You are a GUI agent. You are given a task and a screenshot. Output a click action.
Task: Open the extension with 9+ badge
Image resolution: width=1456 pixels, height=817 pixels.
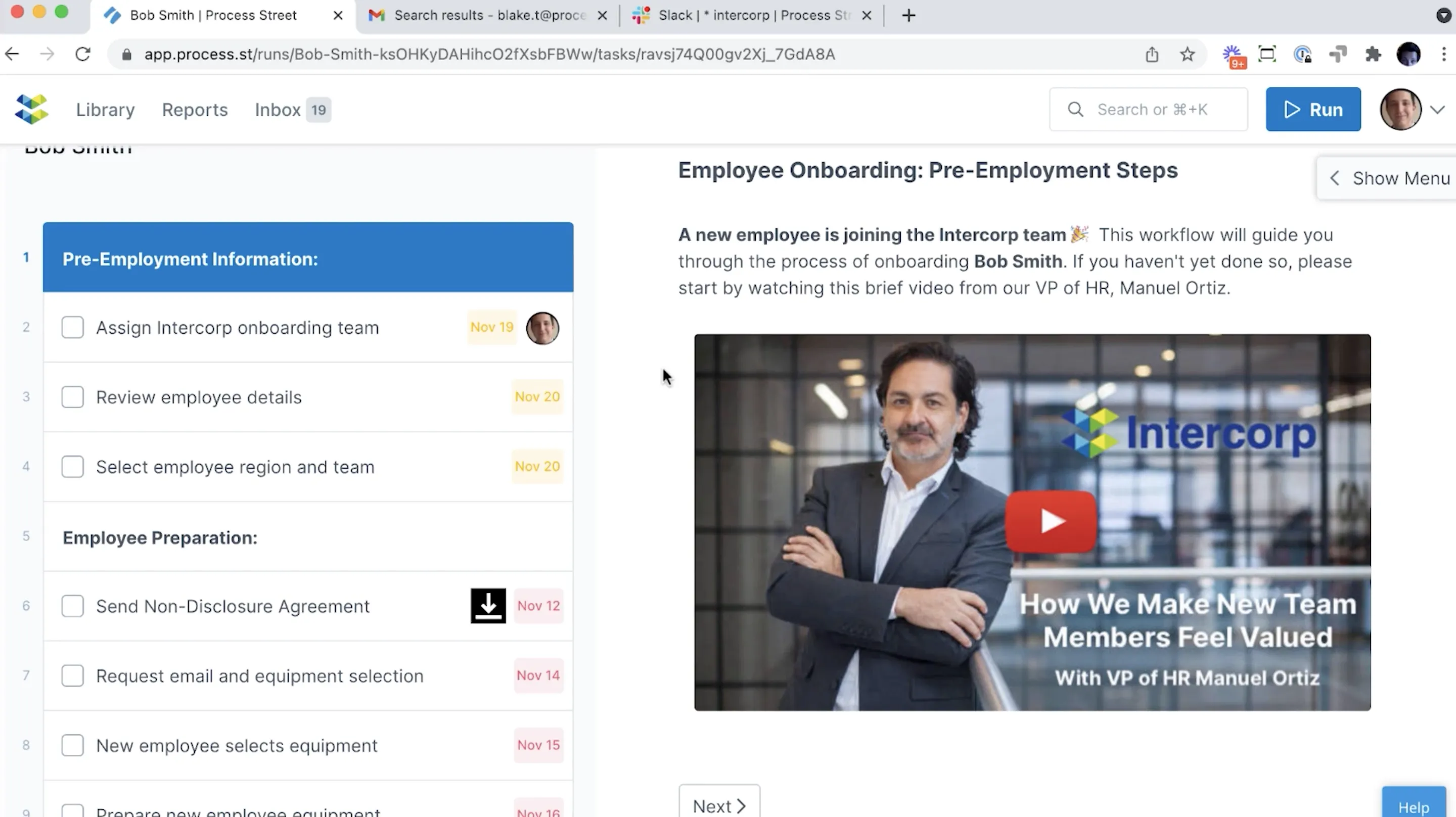point(1234,56)
